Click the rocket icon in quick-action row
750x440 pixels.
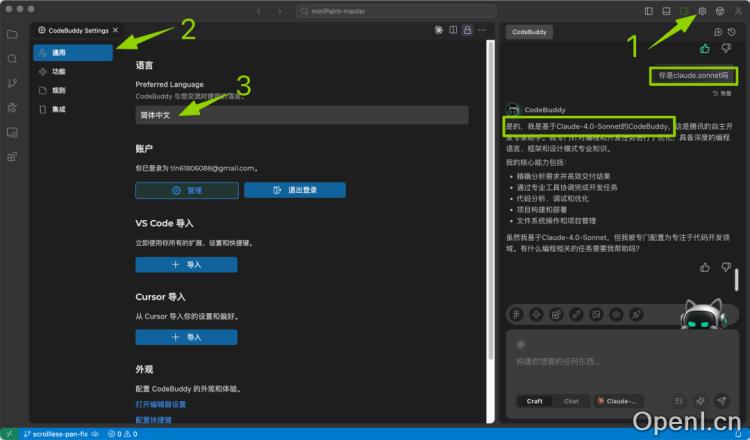tap(636, 314)
